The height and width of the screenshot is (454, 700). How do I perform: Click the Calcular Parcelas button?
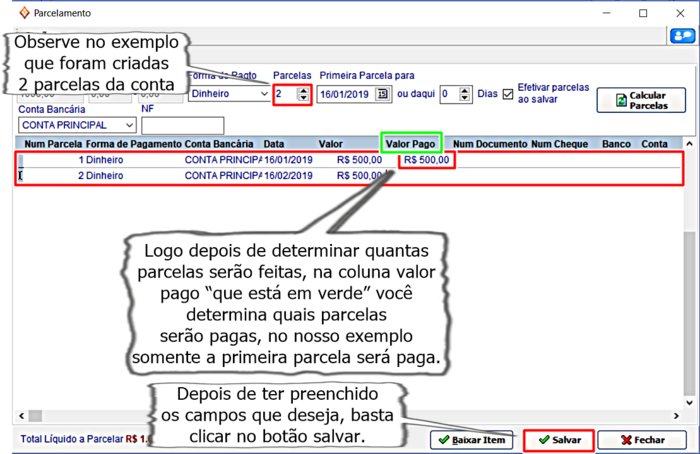coord(640,100)
